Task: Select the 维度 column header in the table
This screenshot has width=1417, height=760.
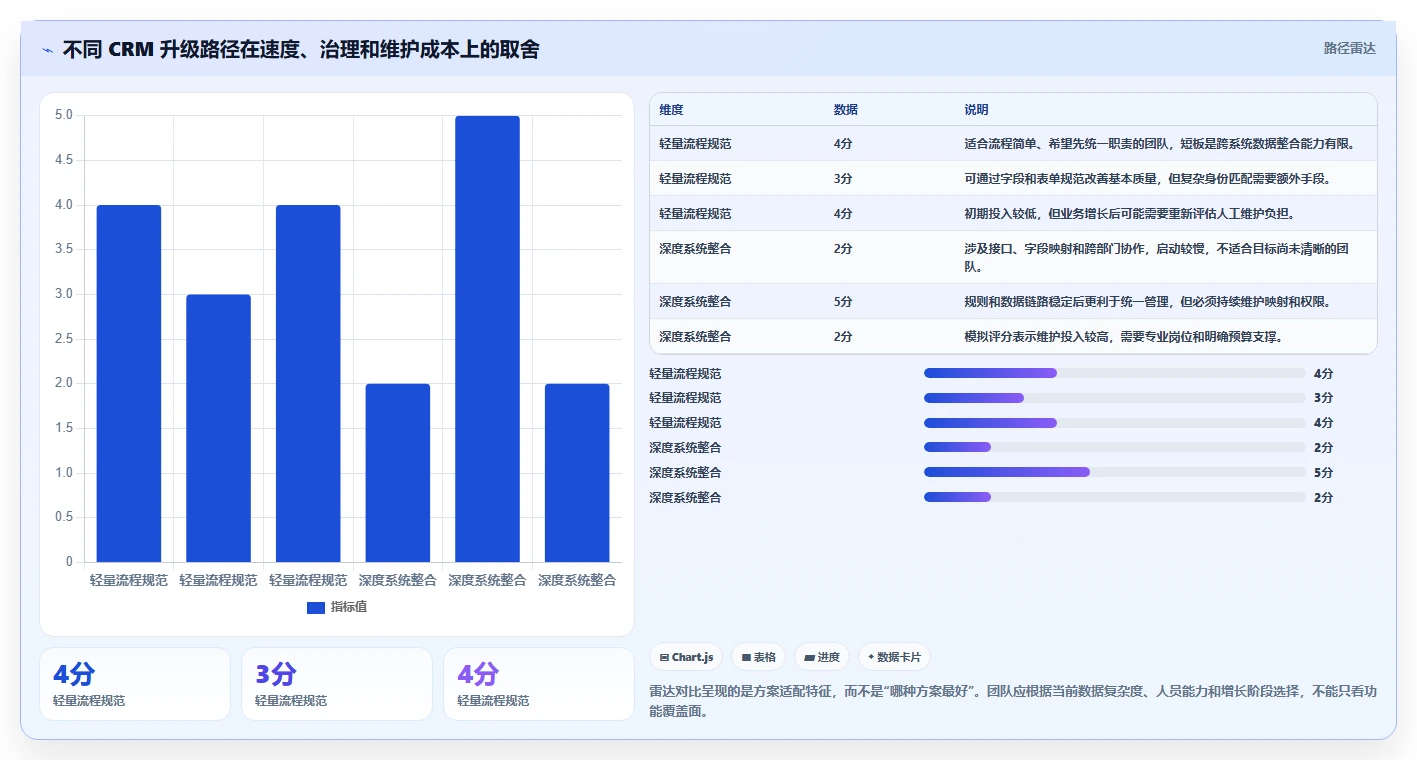Action: click(x=671, y=110)
